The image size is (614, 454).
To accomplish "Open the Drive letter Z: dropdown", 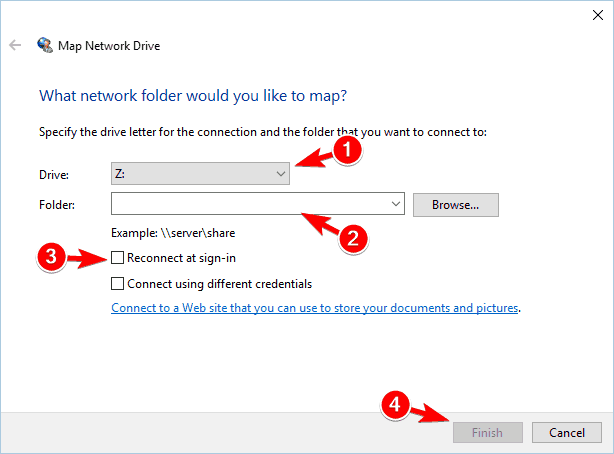I will (x=200, y=174).
